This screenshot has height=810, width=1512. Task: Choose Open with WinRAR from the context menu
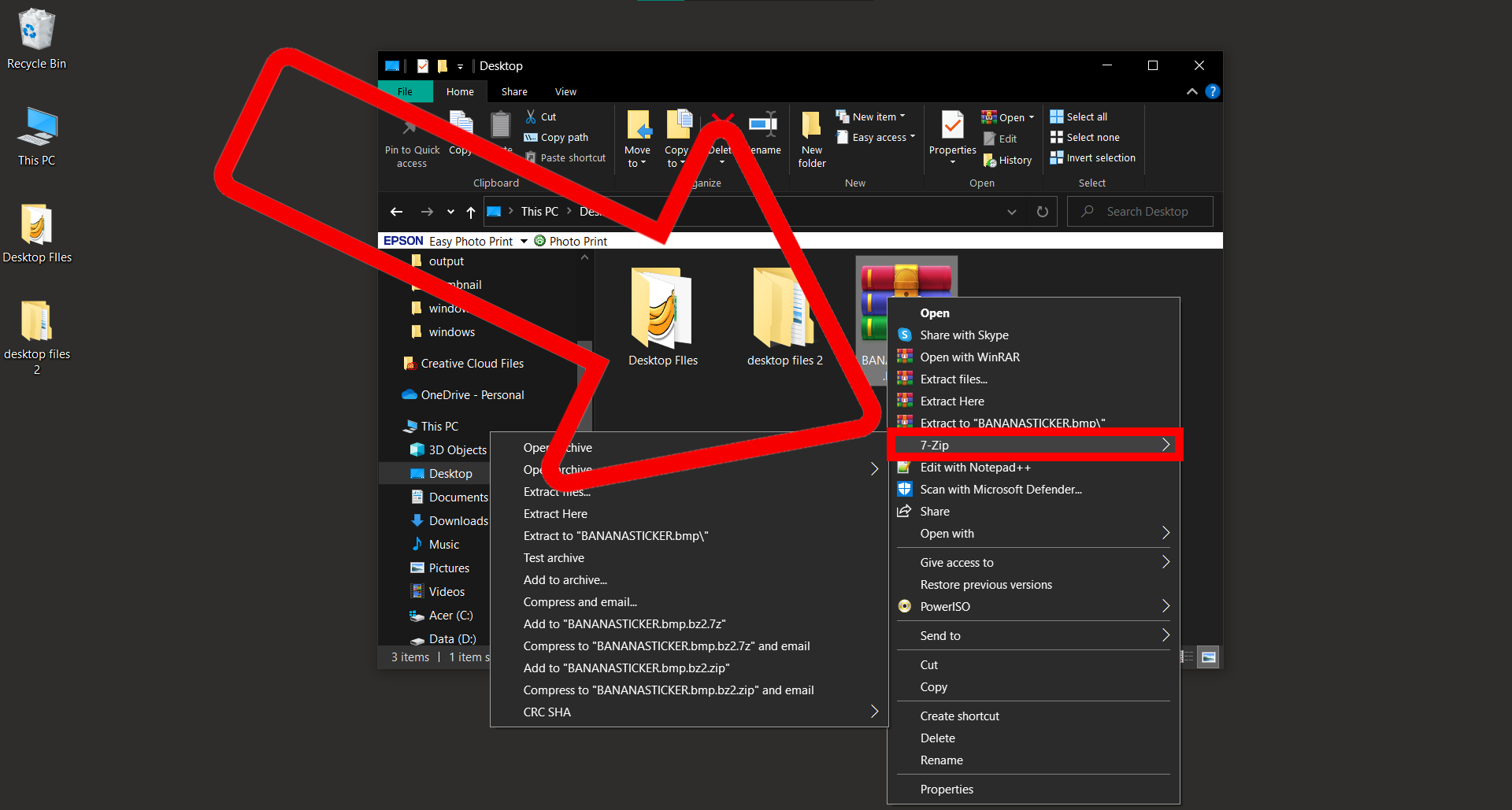pyautogui.click(x=968, y=357)
